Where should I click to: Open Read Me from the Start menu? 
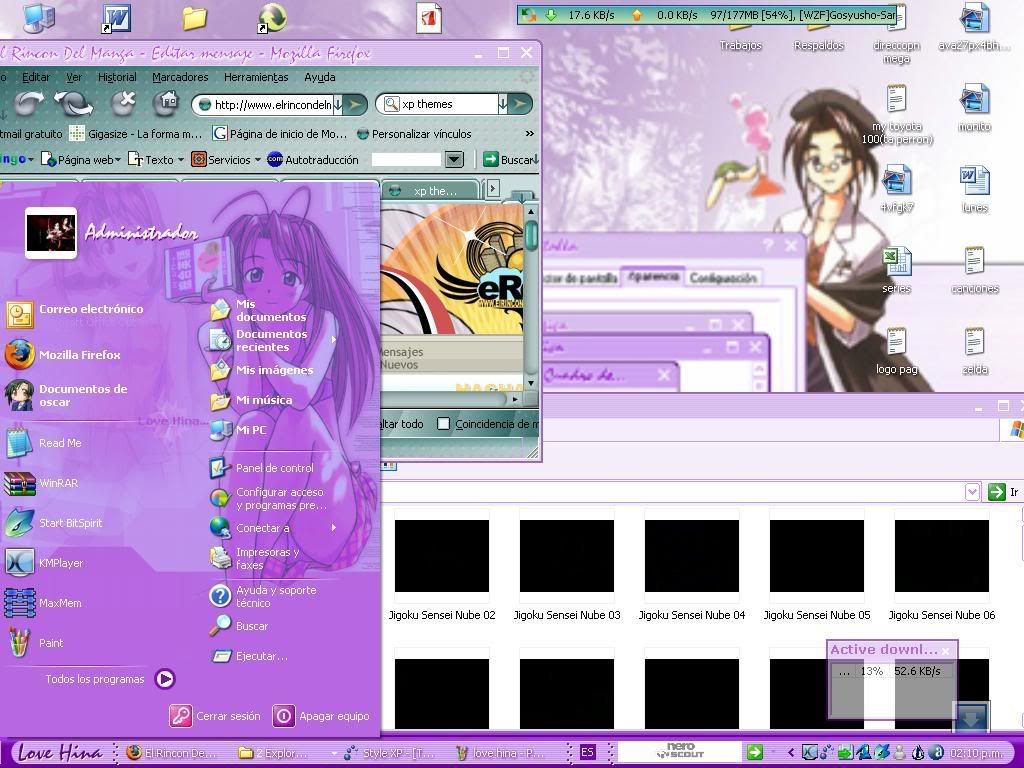(x=44, y=443)
